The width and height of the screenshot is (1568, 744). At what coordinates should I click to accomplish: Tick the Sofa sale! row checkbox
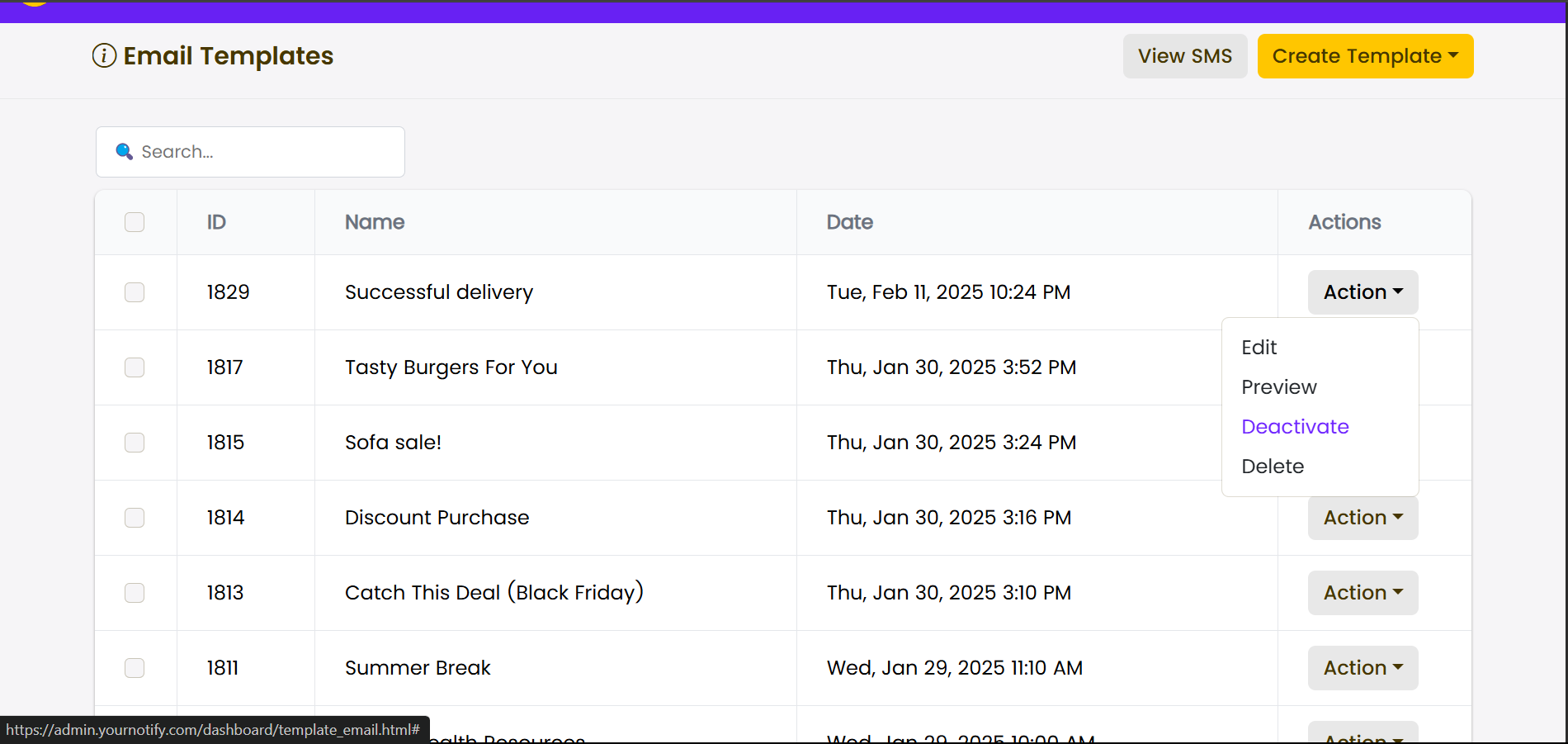coord(135,443)
